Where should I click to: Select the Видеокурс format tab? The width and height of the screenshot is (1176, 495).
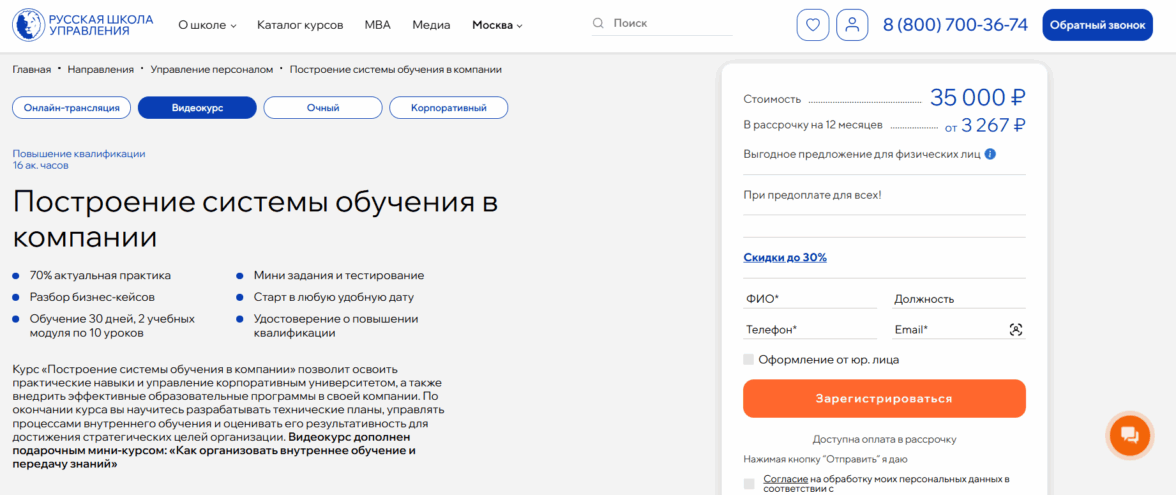[197, 108]
